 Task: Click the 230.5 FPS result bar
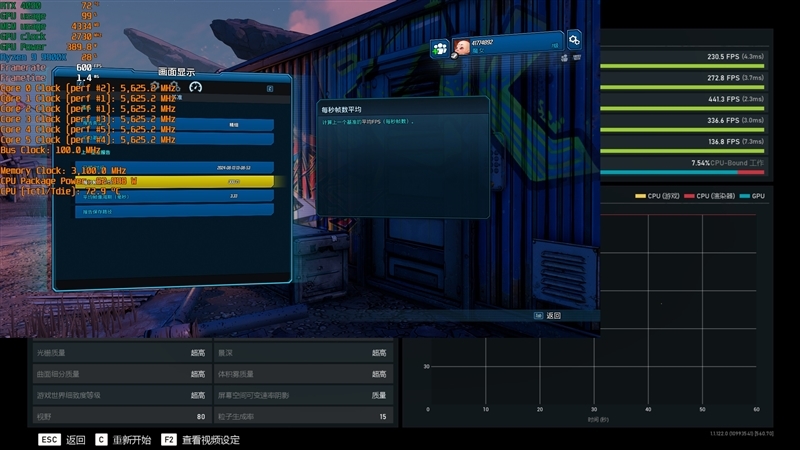[x=682, y=66]
